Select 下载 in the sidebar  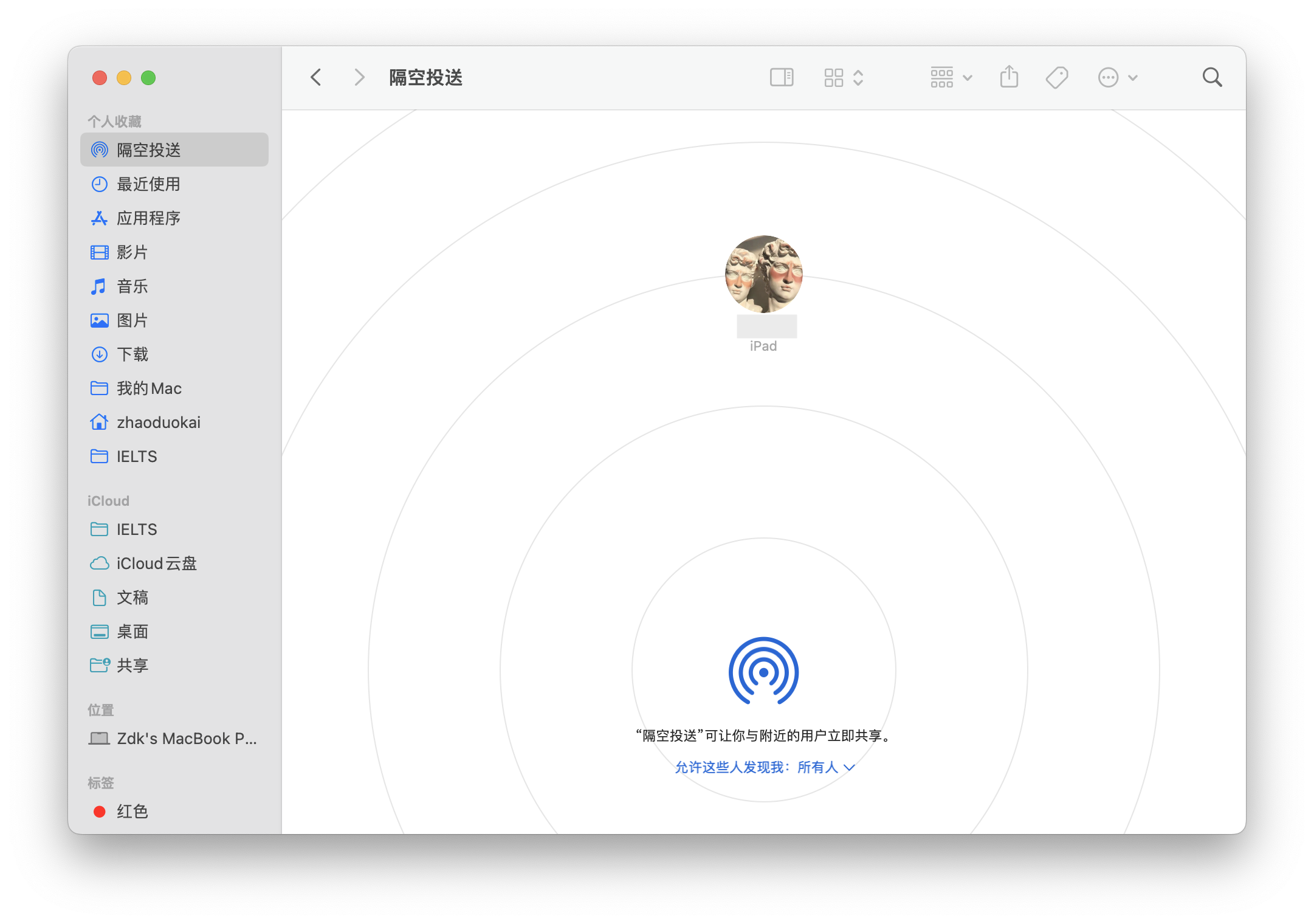(x=132, y=354)
